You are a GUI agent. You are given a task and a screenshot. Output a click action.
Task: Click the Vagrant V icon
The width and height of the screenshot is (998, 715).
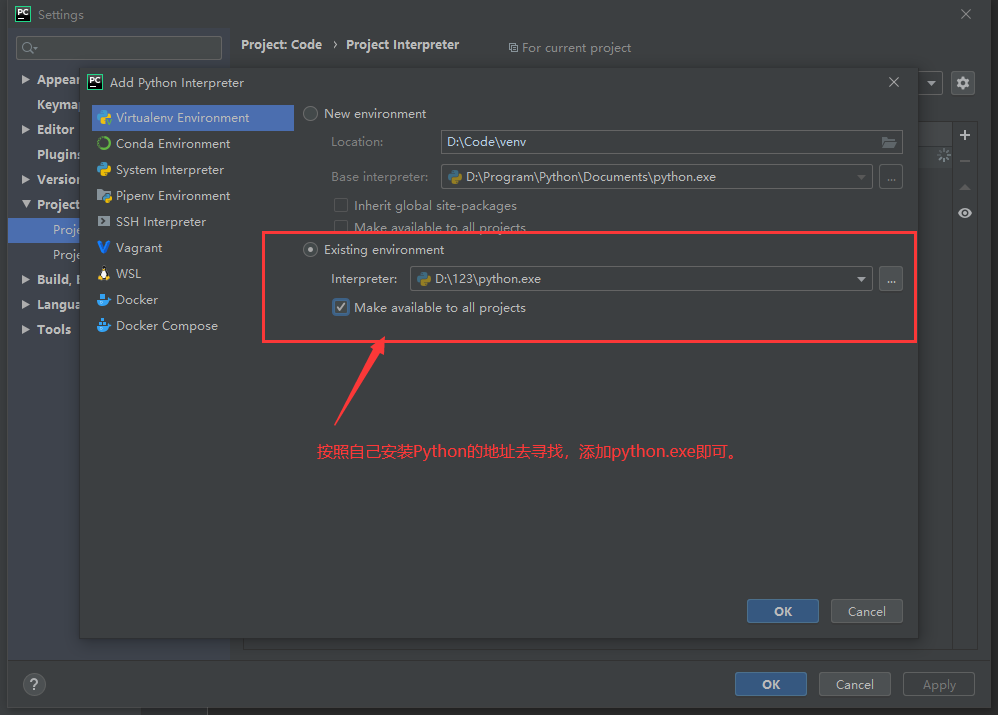104,248
